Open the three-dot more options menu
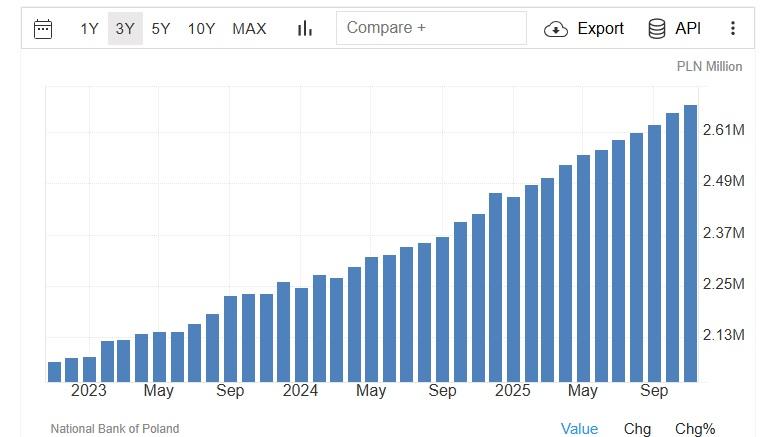 [733, 28]
